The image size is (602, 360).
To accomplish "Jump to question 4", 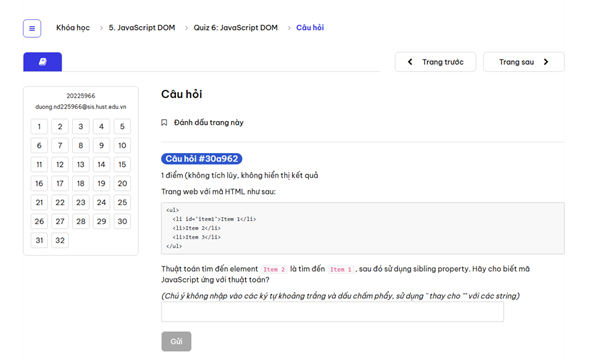I will [x=101, y=126].
